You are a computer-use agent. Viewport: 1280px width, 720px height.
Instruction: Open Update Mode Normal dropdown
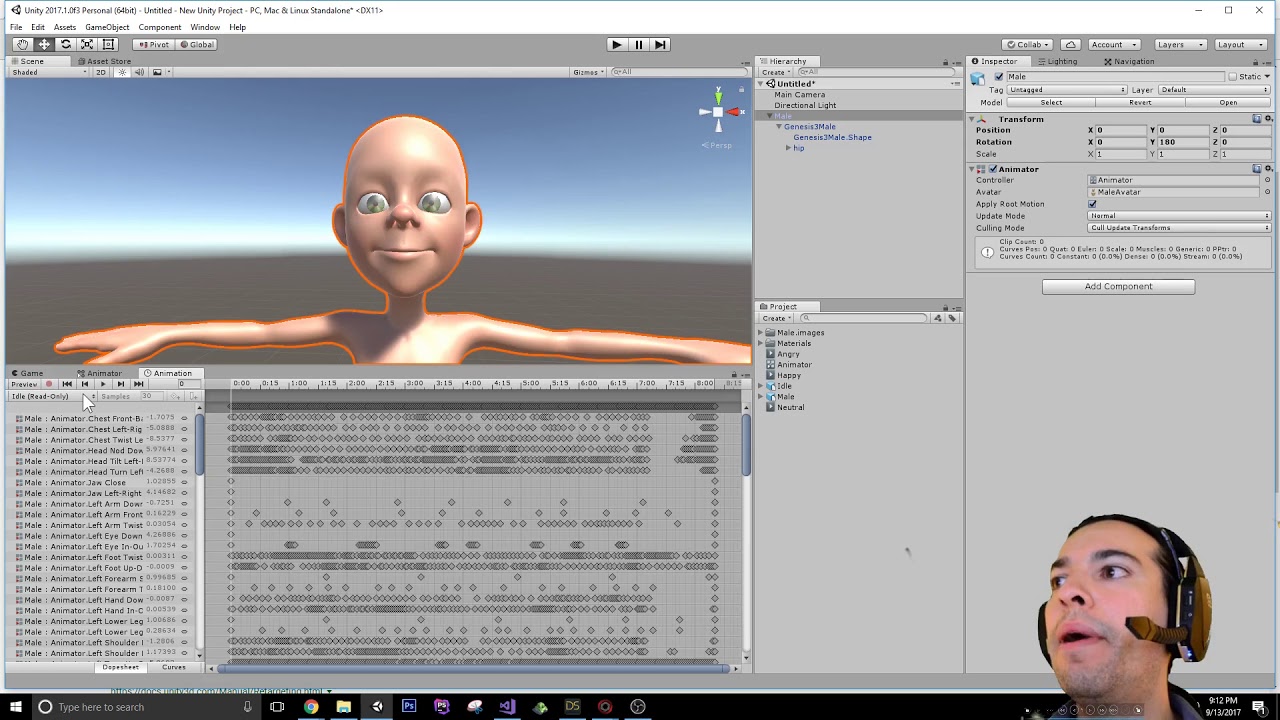click(1179, 216)
